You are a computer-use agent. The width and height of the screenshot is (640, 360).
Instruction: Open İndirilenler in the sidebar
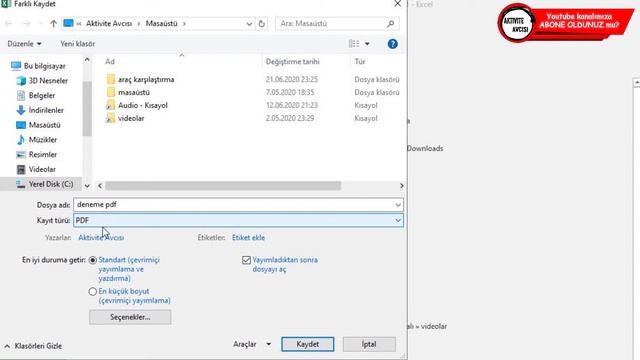click(40, 110)
